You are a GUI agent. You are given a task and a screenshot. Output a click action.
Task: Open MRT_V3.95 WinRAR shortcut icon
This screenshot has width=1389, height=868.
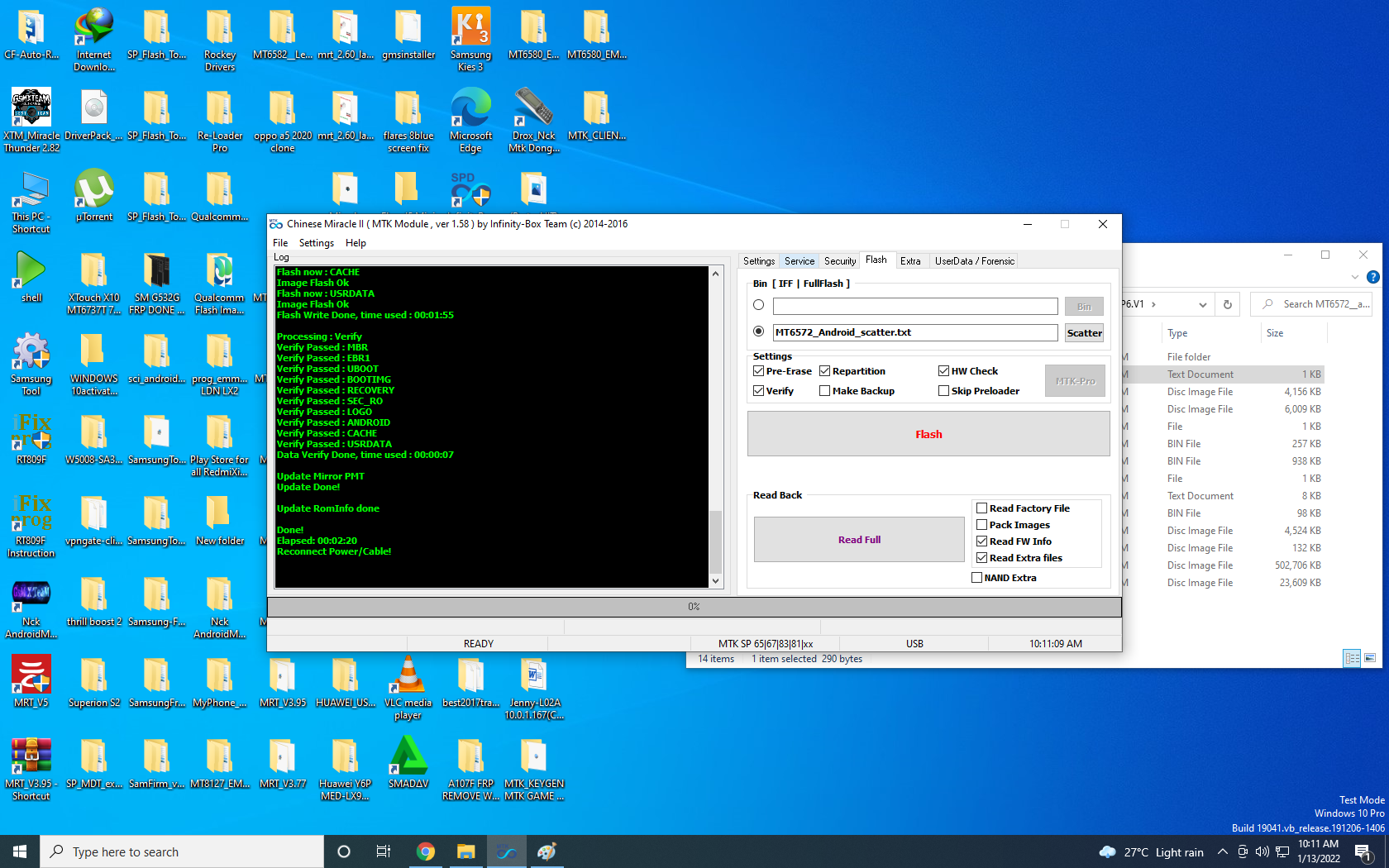[x=31, y=768]
